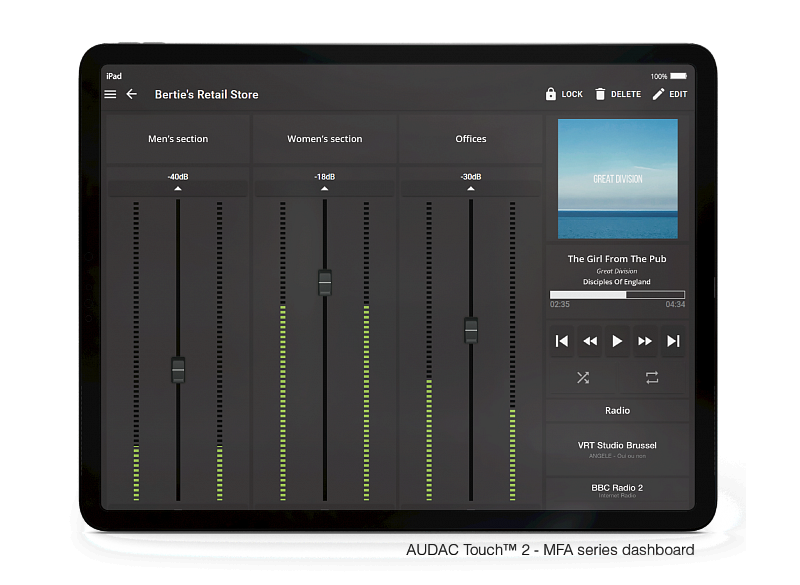Viewport: 800px width, 585px height.
Task: Skip to the previous track
Action: [562, 341]
